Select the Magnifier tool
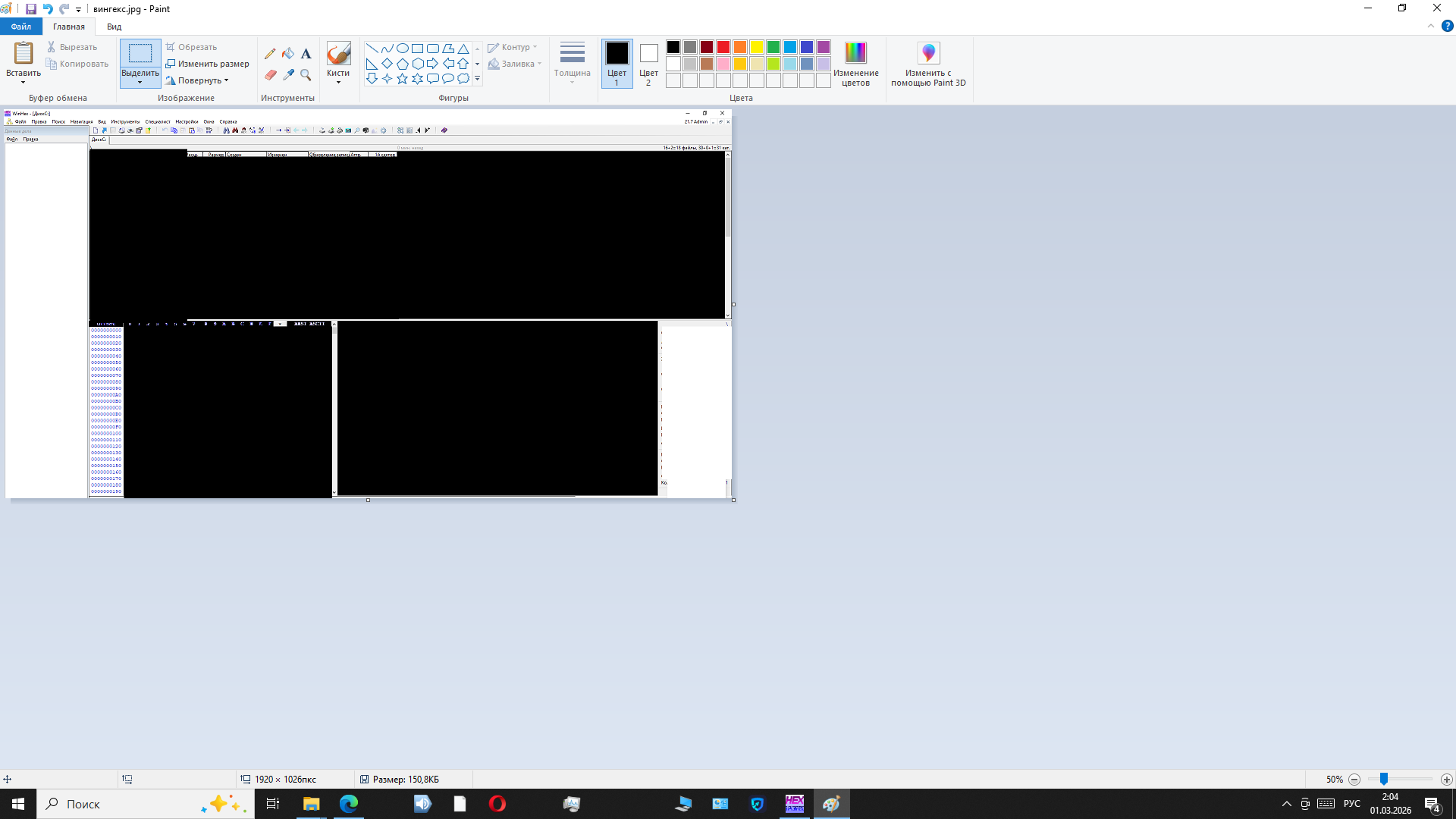This screenshot has height=819, width=1456. pos(306,75)
